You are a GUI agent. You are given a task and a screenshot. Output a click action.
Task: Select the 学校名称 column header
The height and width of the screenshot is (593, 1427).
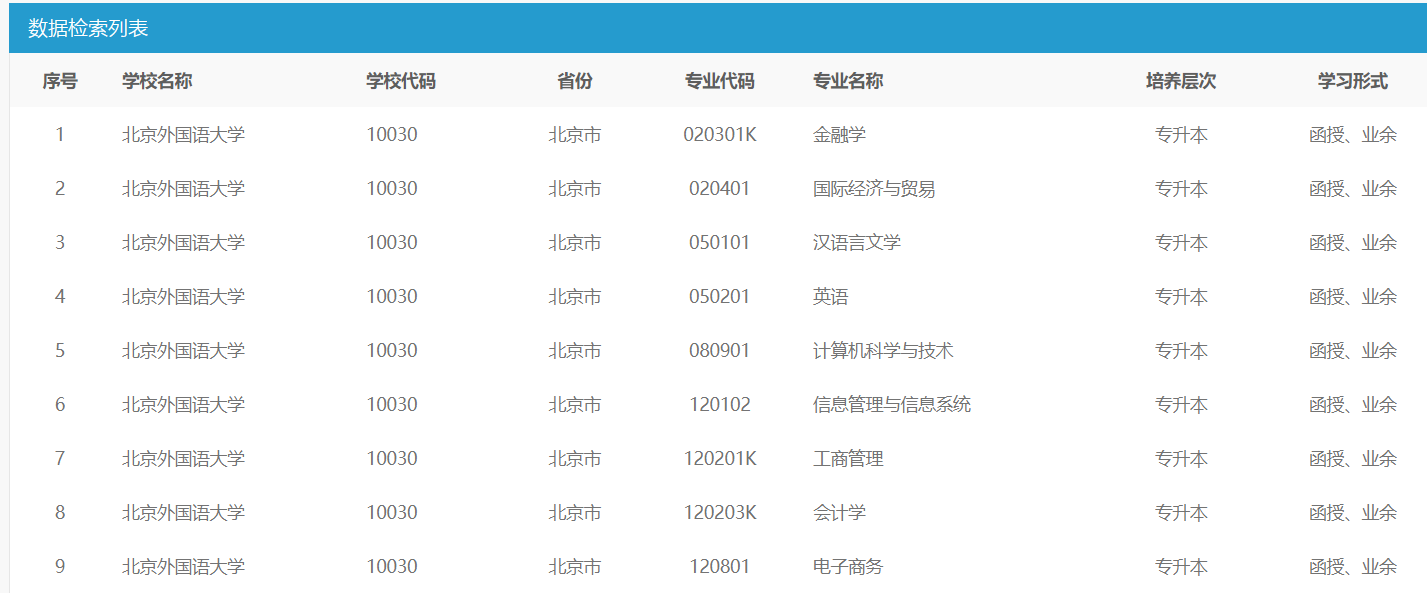coord(157,81)
